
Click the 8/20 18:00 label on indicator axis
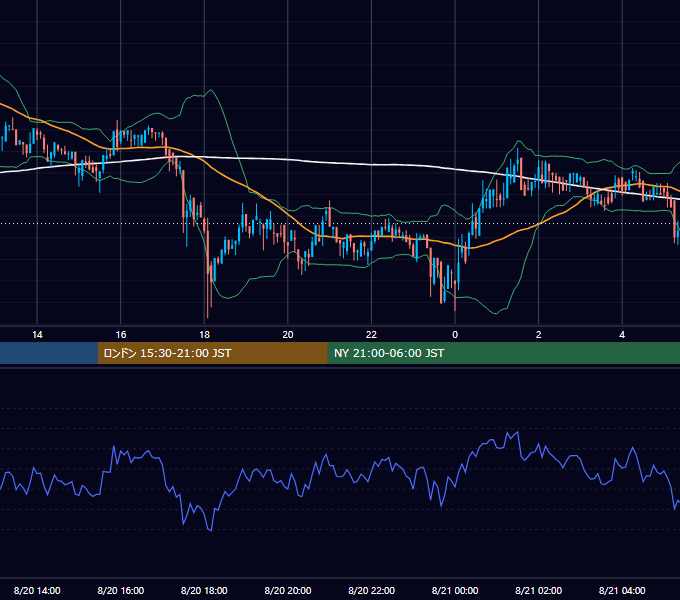click(204, 590)
